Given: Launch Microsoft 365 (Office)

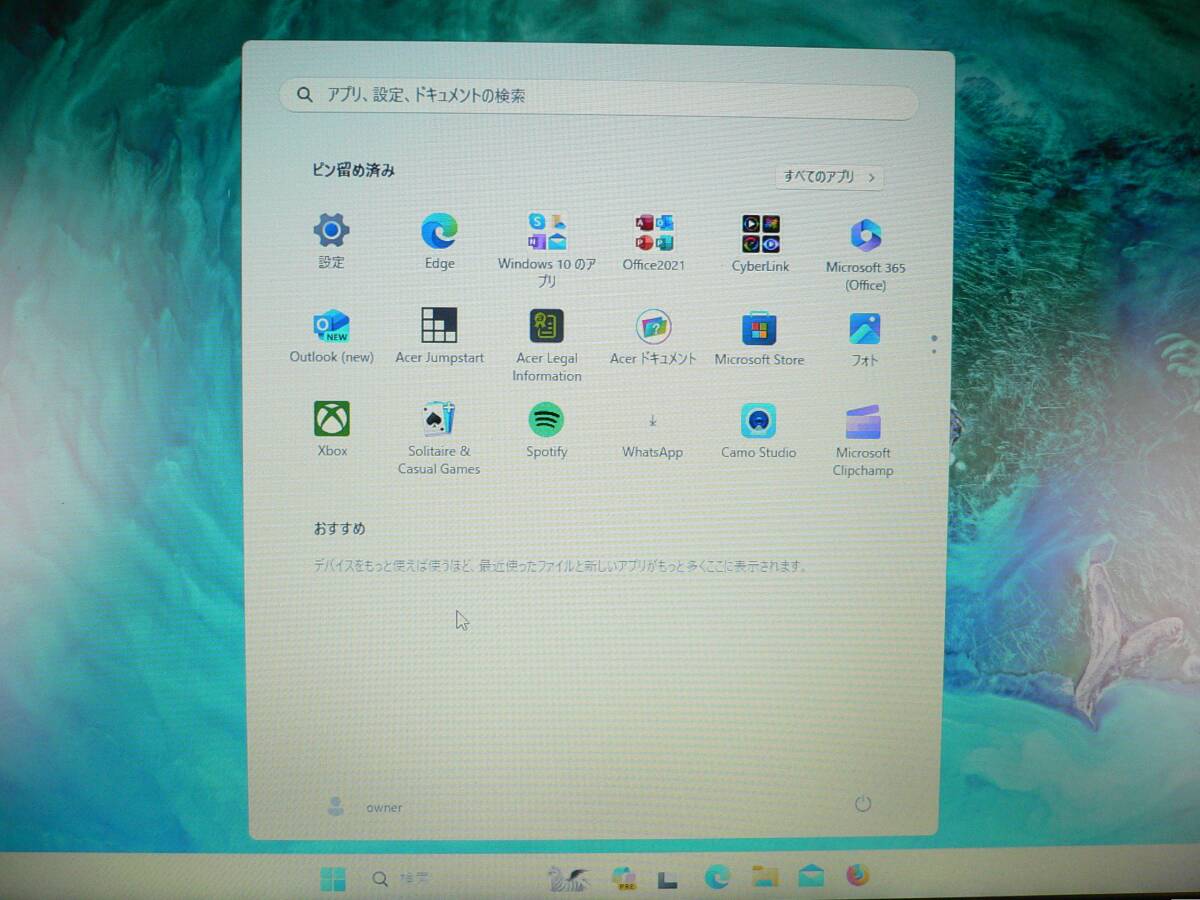Looking at the screenshot, I should click(865, 254).
